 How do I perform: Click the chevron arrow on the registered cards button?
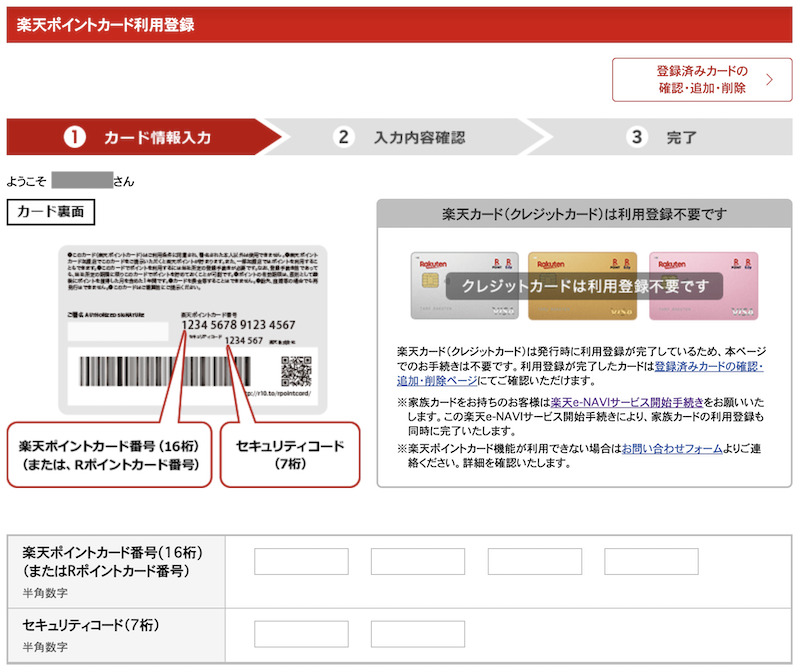tap(769, 81)
